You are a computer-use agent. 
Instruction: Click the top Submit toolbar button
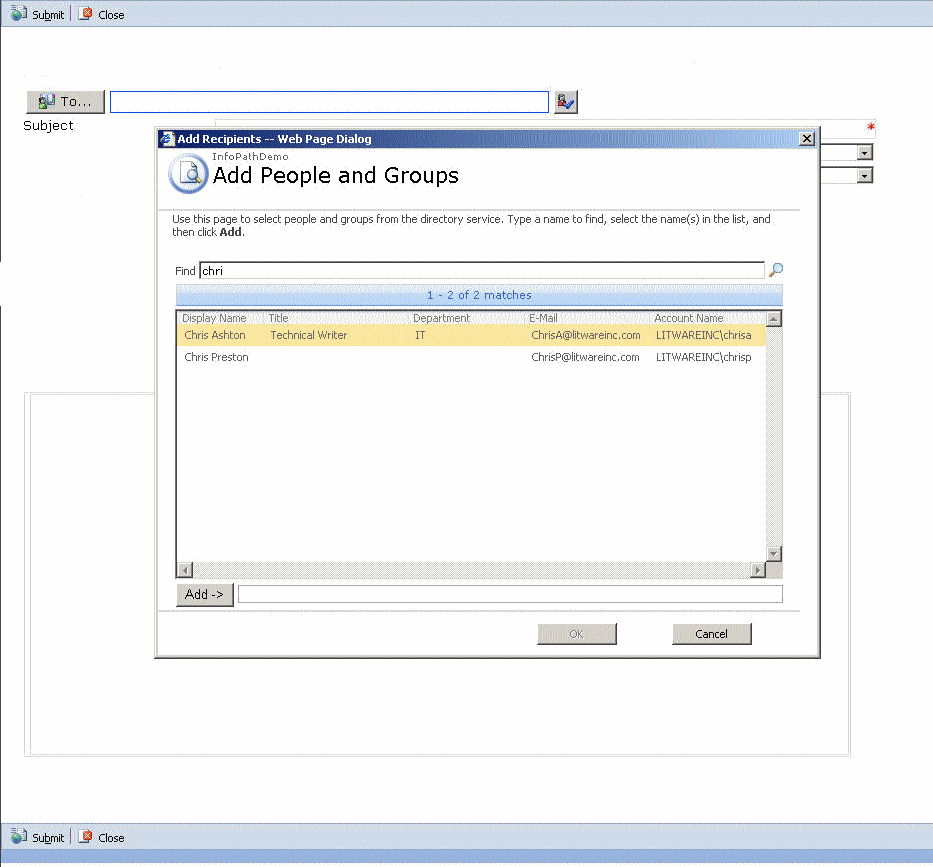coord(38,15)
